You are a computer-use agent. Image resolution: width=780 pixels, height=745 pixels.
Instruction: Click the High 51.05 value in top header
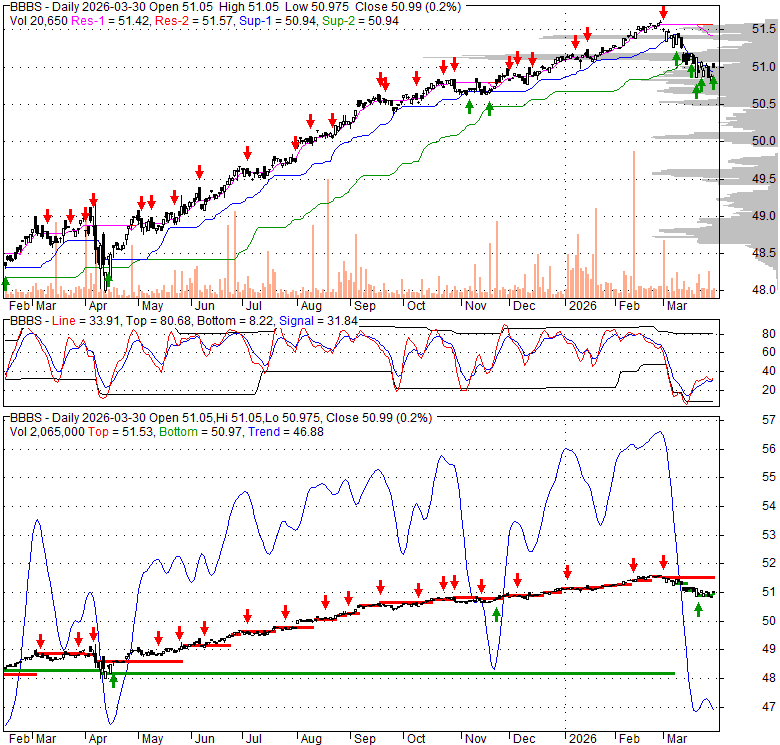click(251, 7)
